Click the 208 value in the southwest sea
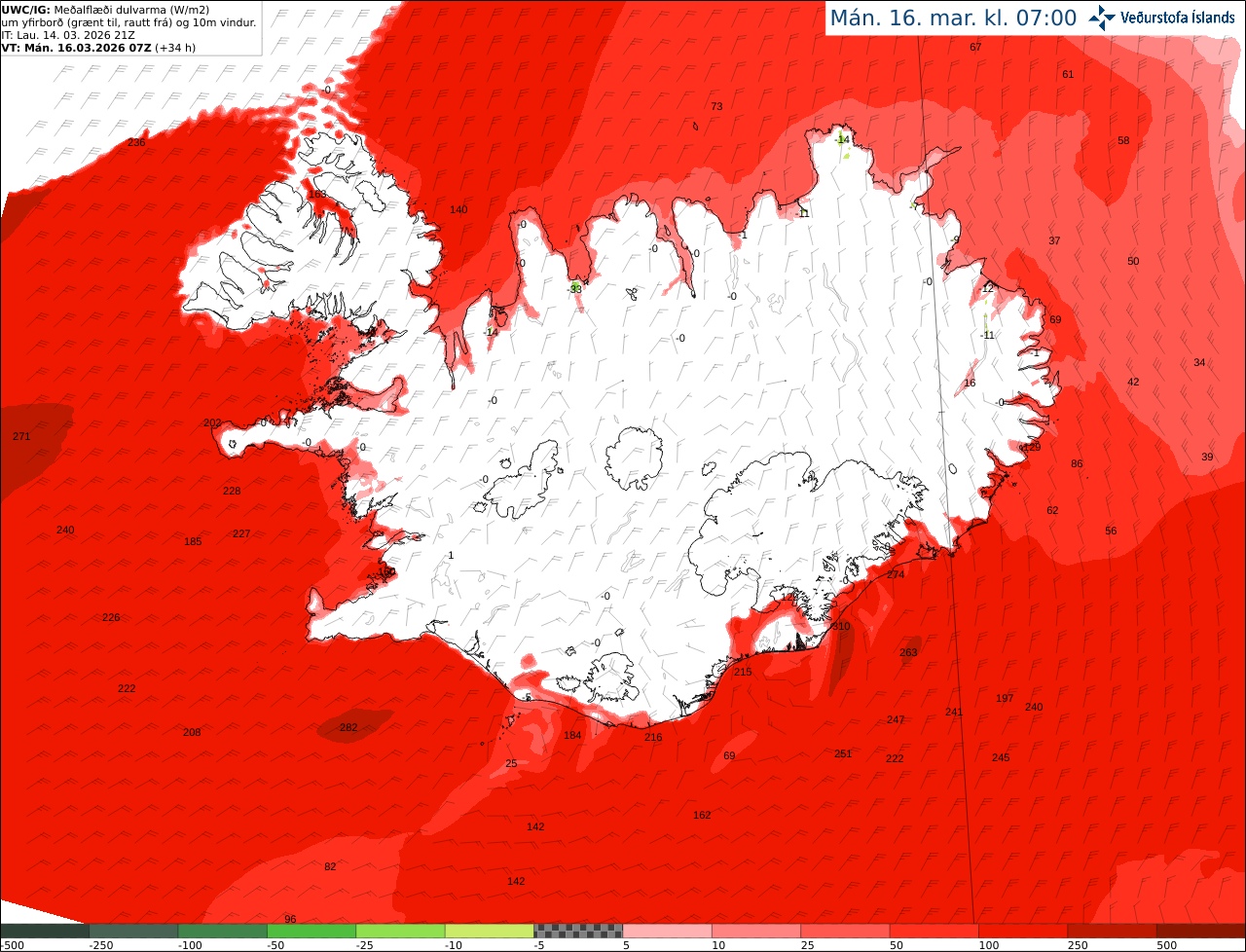This screenshot has width=1246, height=952. (192, 733)
